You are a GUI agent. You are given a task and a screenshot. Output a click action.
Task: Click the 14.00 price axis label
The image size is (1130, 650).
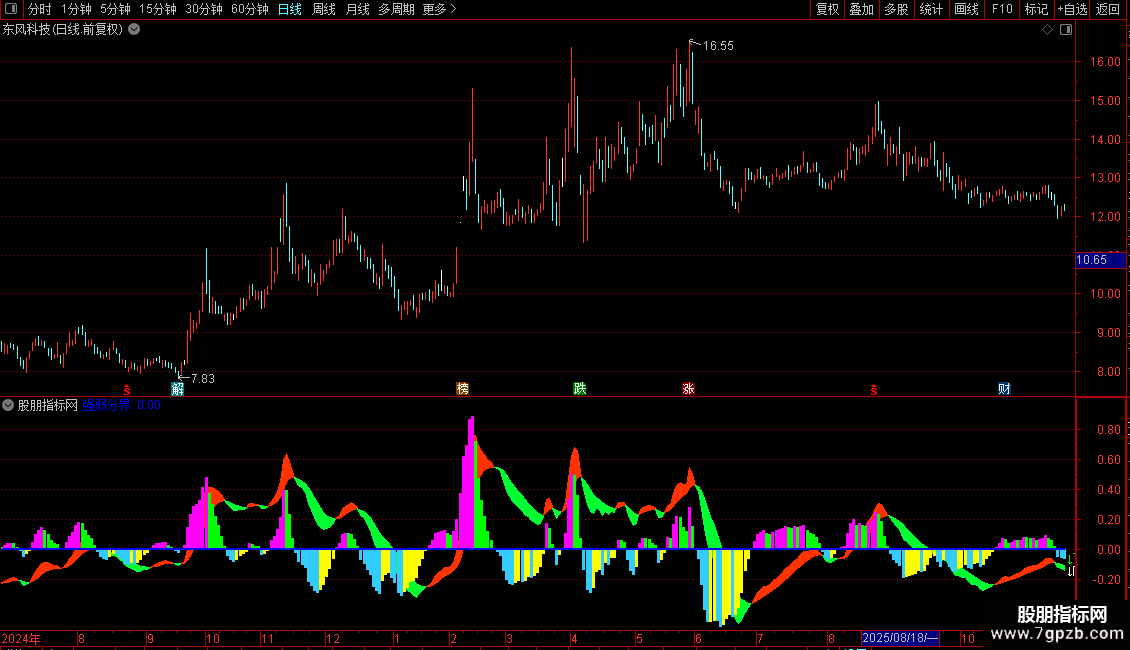pos(1105,140)
